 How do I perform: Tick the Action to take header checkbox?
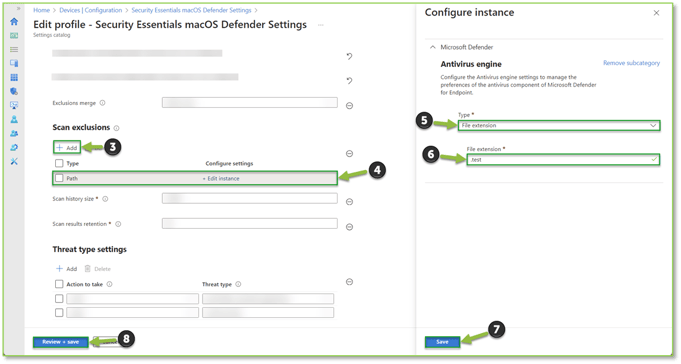tap(59, 284)
